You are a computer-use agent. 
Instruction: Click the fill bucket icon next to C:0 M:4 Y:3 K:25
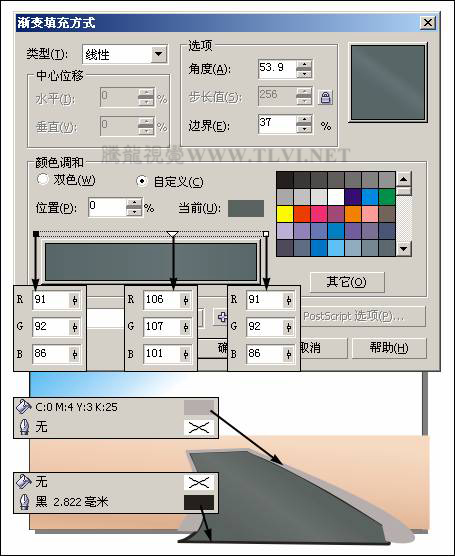click(x=24, y=407)
